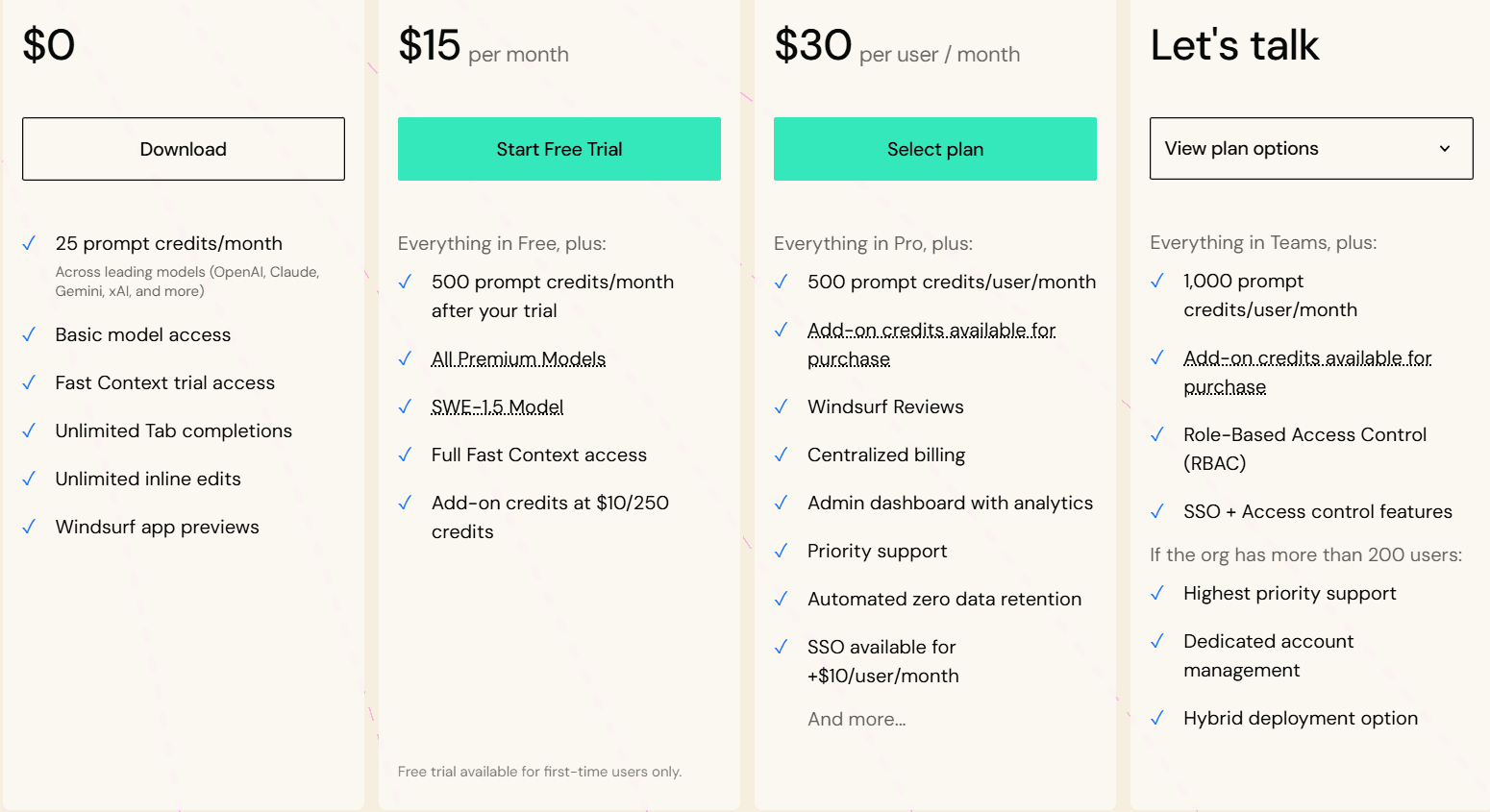The width and height of the screenshot is (1490, 812).
Task: Click the checkmark next to Automated zero data retention
Action: (x=781, y=599)
